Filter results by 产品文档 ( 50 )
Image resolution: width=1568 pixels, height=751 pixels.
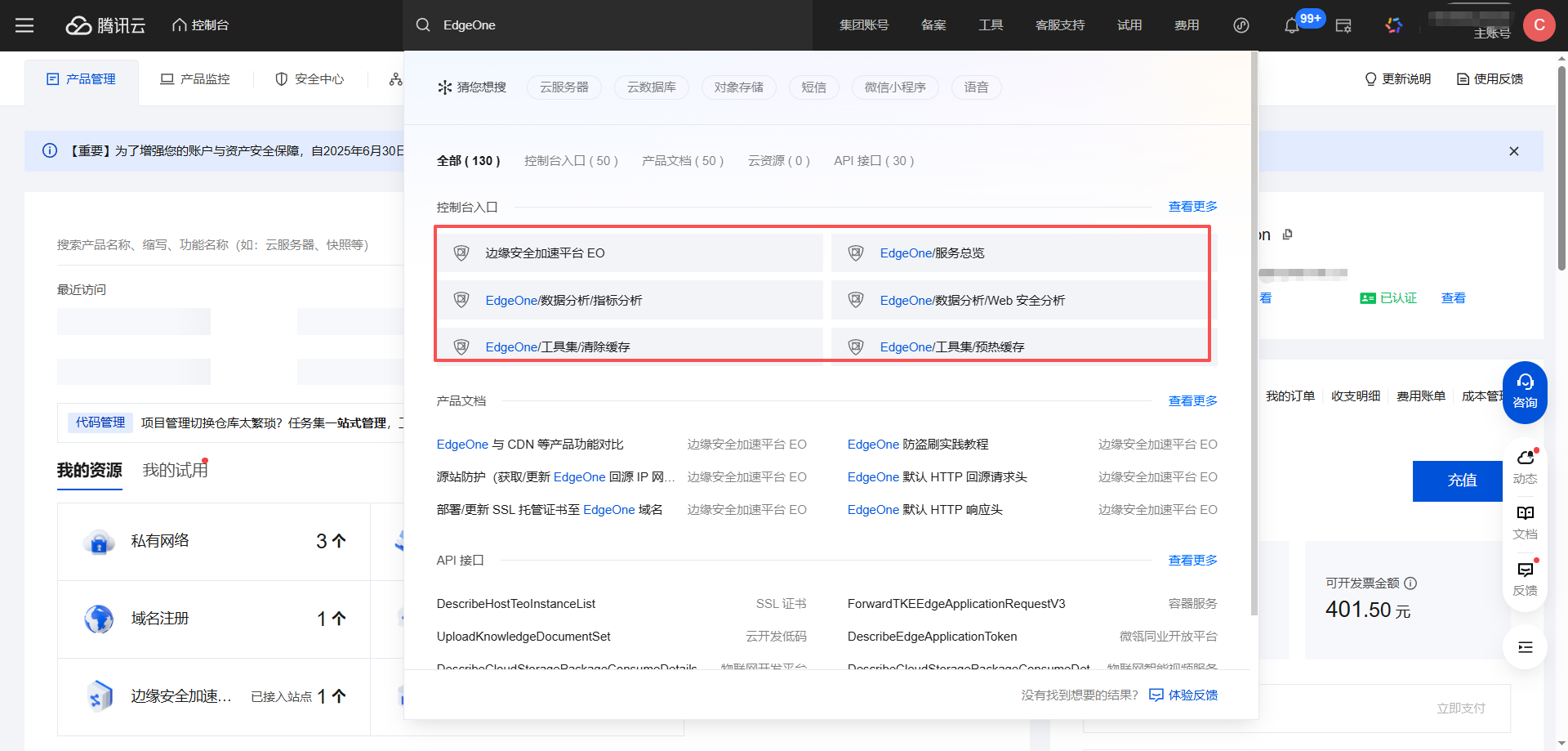683,161
